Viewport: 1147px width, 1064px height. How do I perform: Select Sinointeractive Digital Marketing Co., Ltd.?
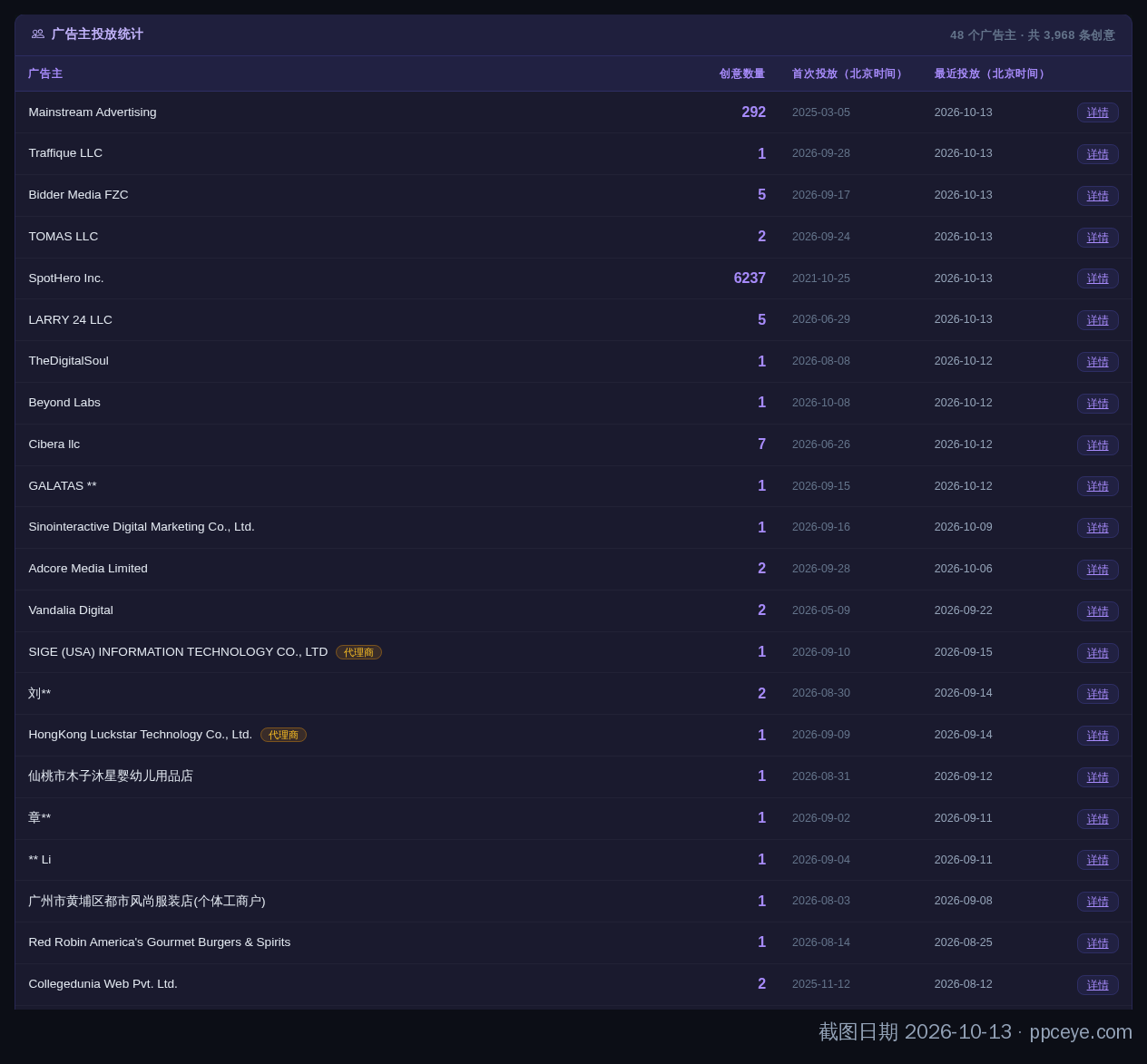pos(142,527)
